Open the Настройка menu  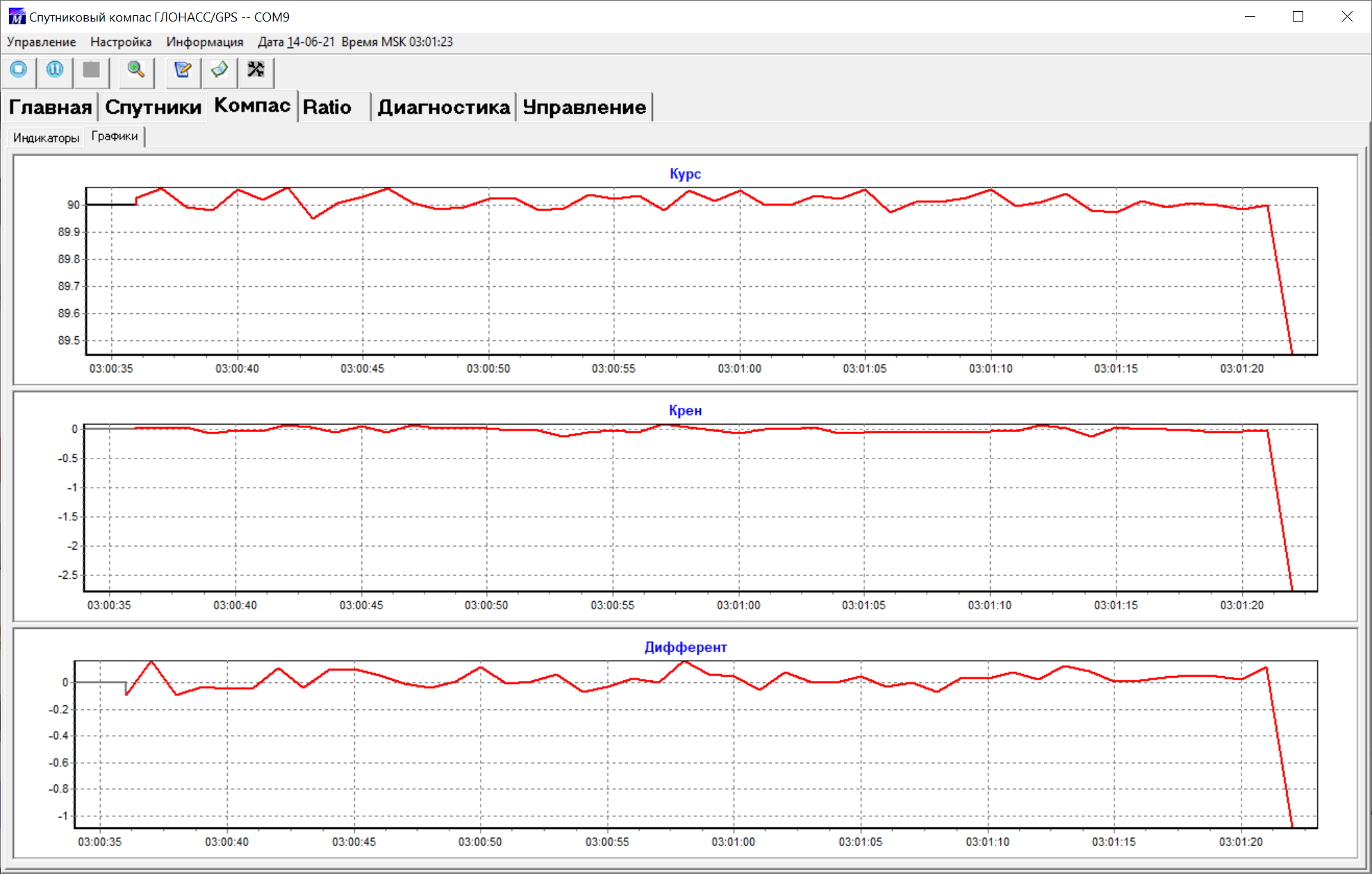click(120, 41)
